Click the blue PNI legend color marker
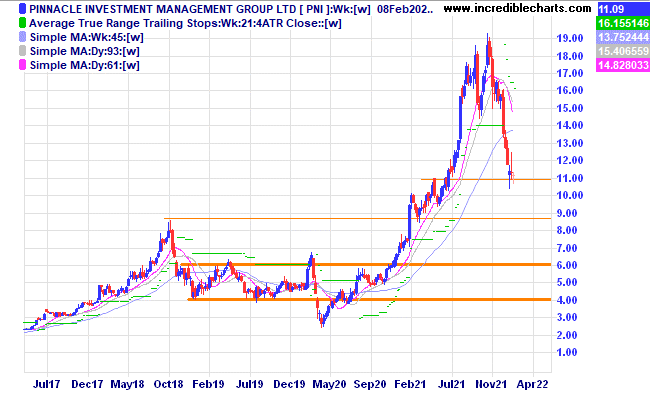The image size is (651, 395). tap(22, 9)
